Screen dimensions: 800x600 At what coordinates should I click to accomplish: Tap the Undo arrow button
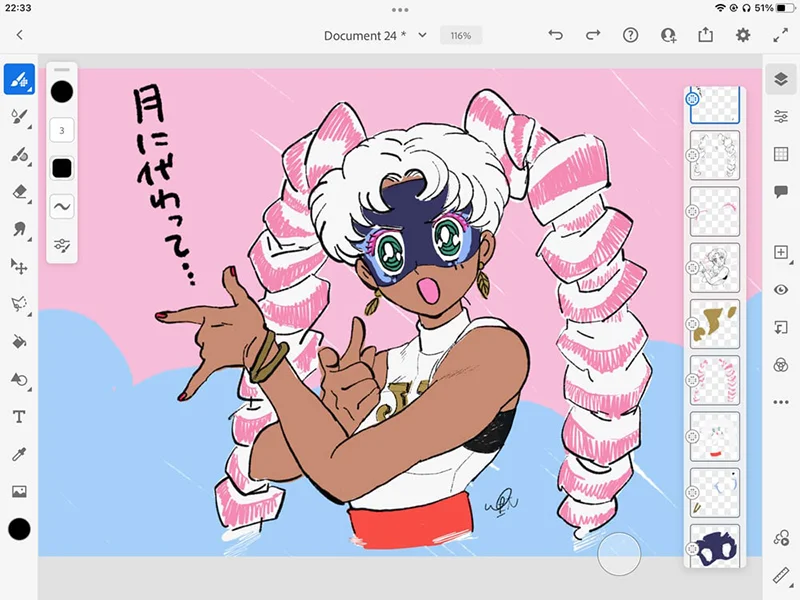[556, 35]
